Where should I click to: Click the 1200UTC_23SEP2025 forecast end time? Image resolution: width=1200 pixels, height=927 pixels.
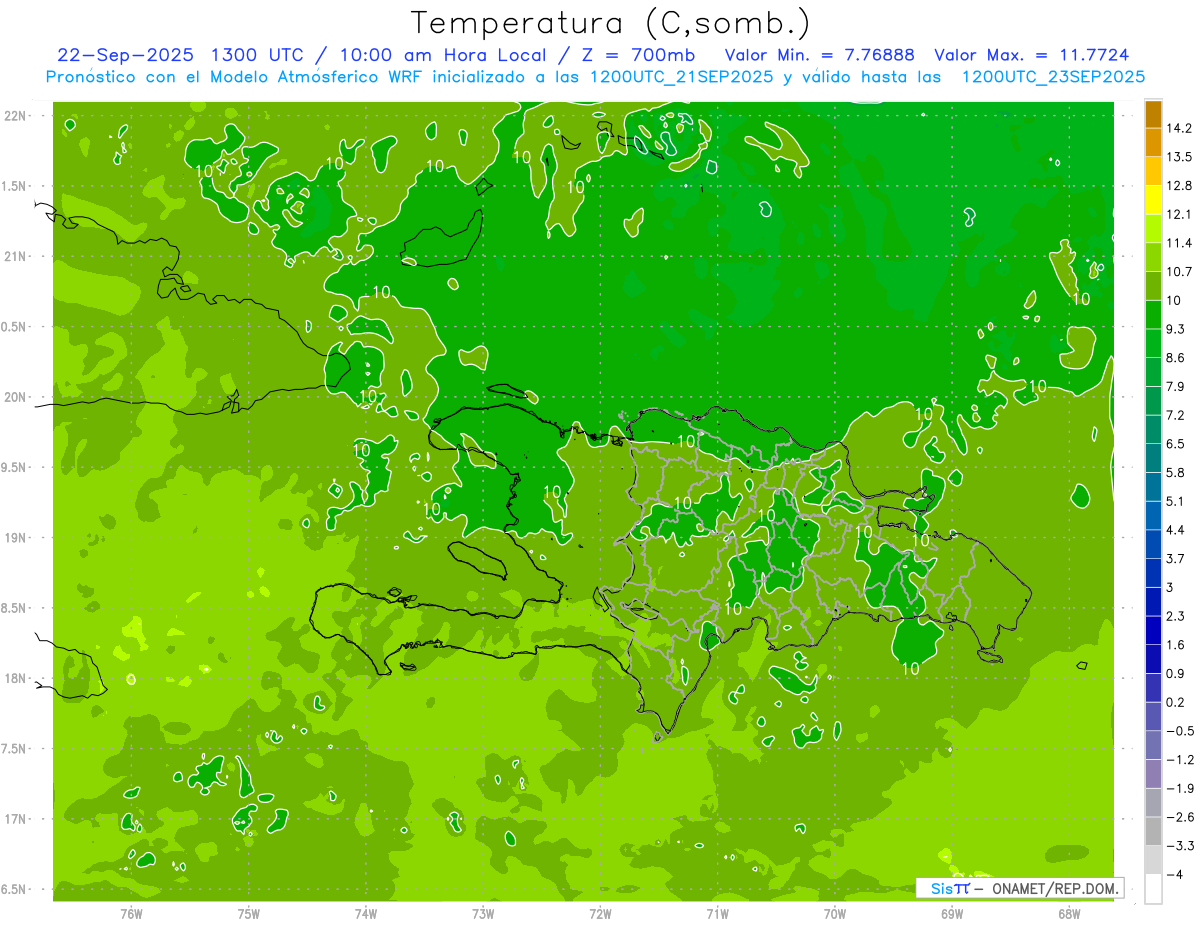point(1053,77)
